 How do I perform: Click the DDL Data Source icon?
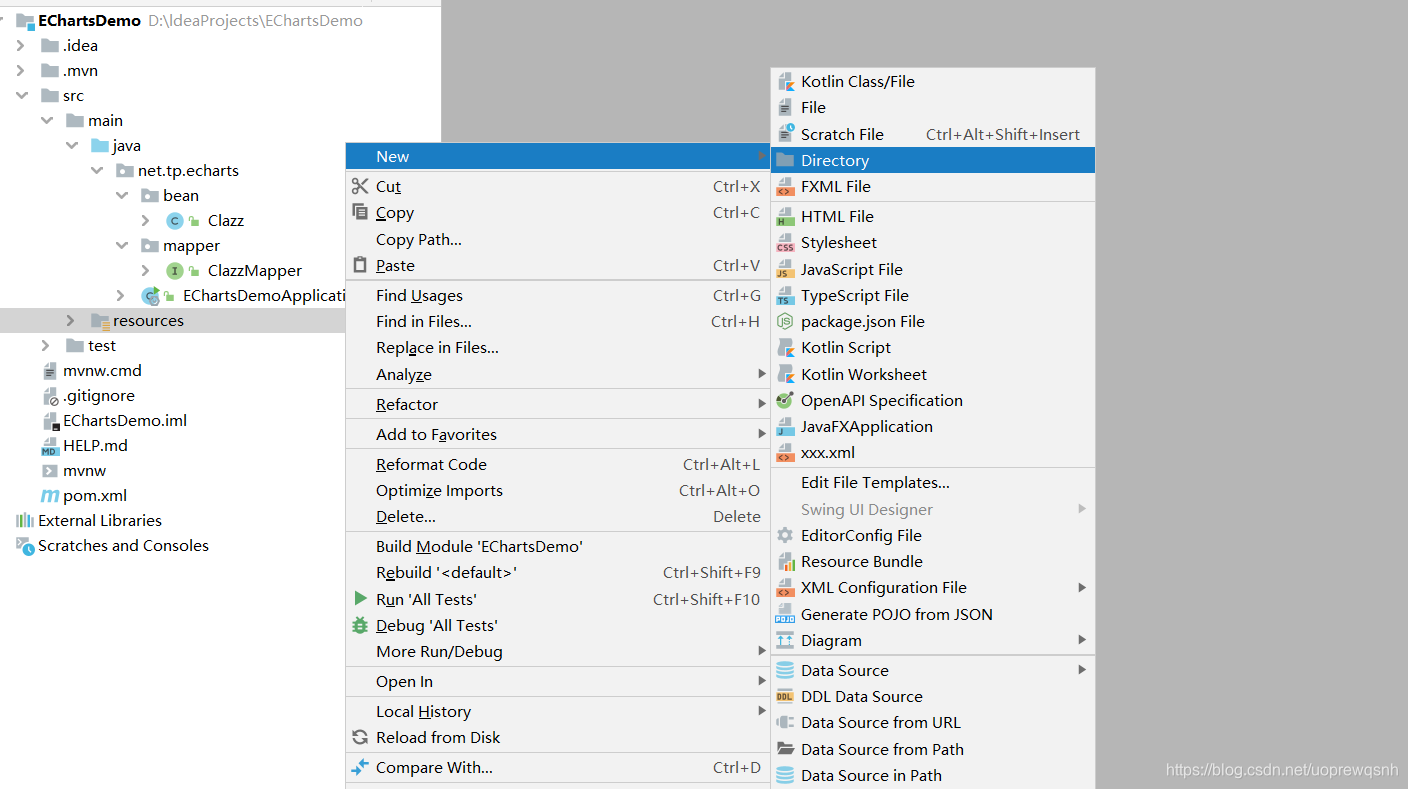(x=785, y=697)
